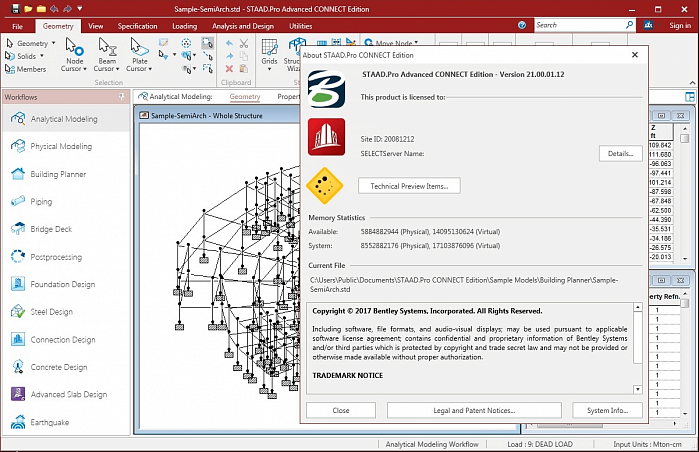Click the undo arrow in the quick access toolbar

tap(54, 8)
